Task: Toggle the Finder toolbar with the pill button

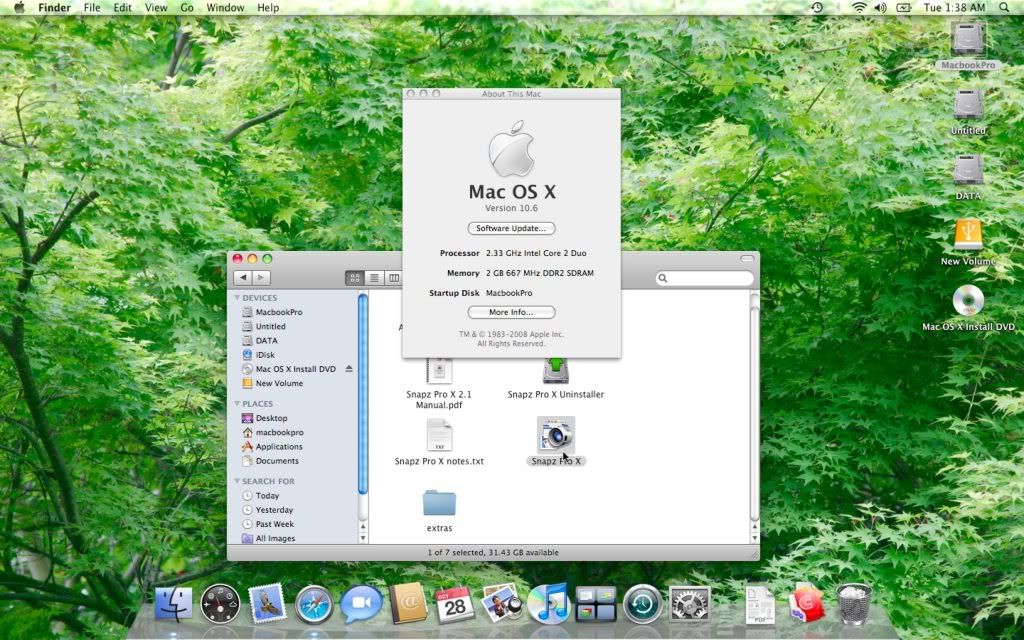Action: click(746, 259)
